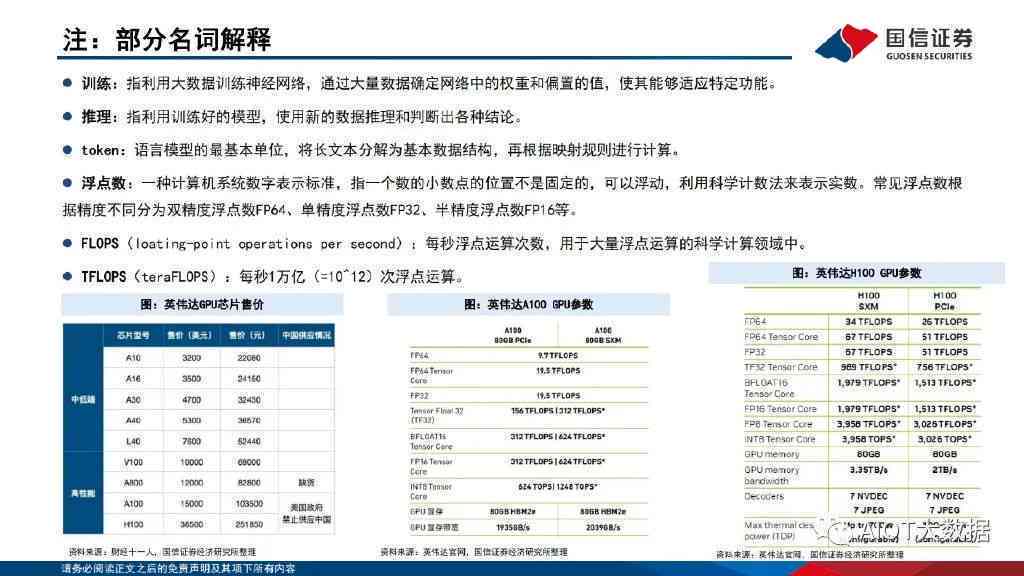
Task: Click the 34 TFLOPS value
Action: (868, 321)
